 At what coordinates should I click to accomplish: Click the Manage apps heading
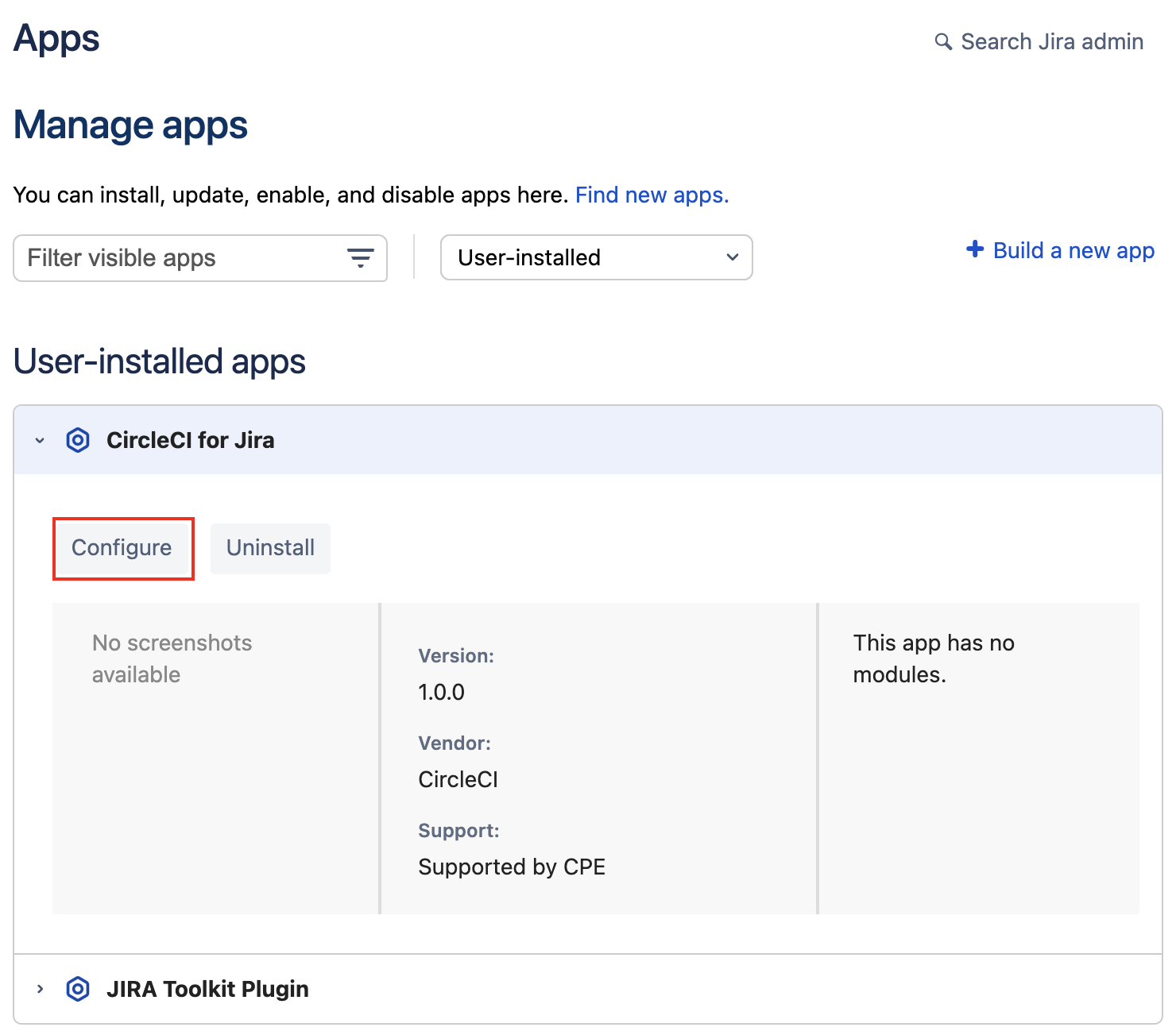[130, 125]
